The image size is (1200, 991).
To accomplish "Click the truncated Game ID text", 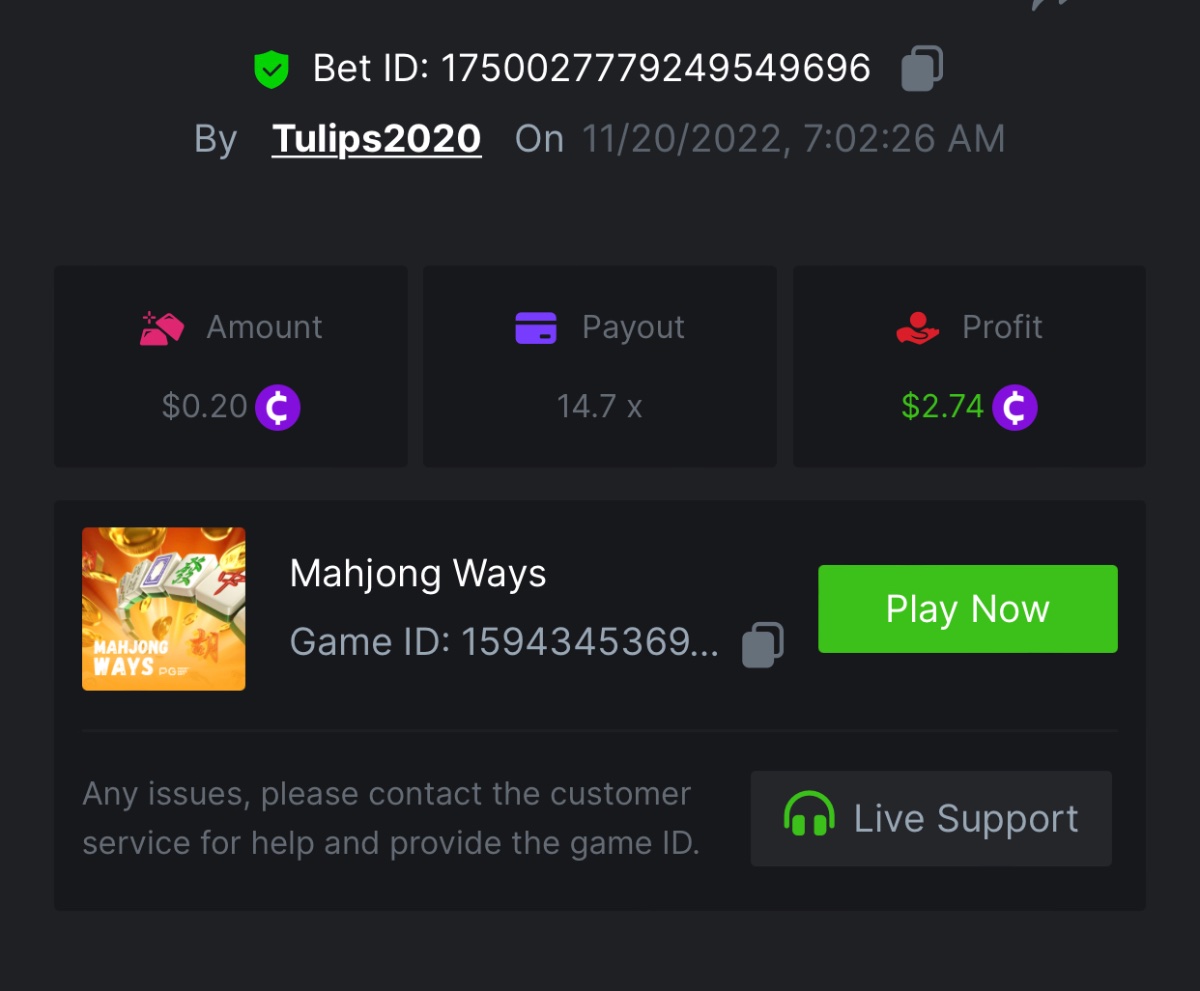I will click(x=503, y=642).
